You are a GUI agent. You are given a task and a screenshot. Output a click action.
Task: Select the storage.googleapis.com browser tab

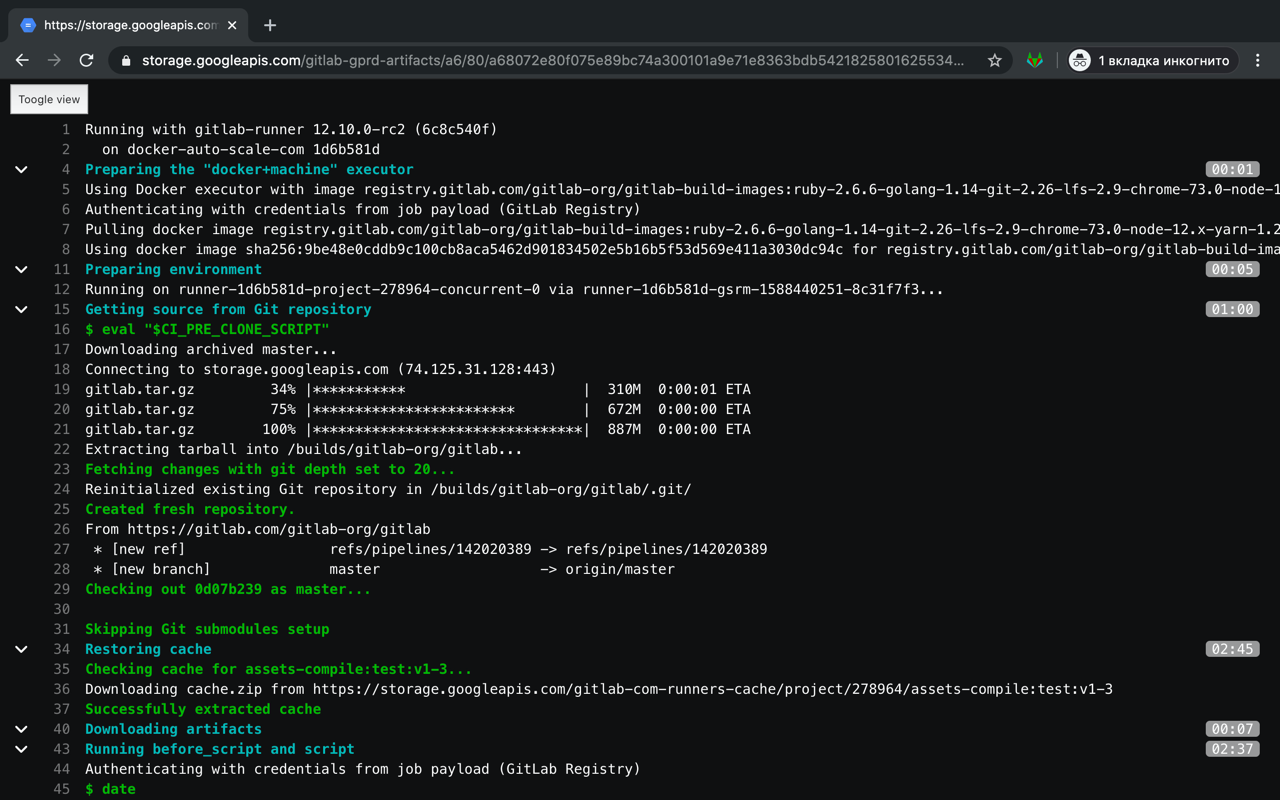coord(130,24)
